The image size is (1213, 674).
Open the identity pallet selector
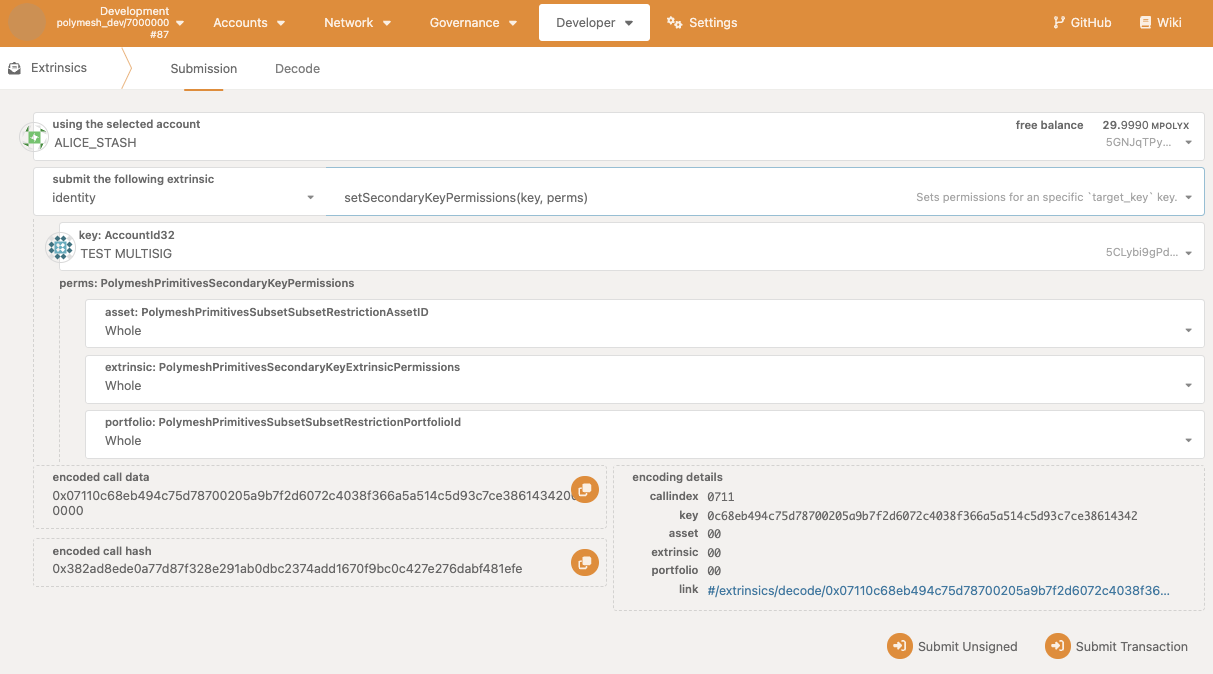pyautogui.click(x=182, y=198)
